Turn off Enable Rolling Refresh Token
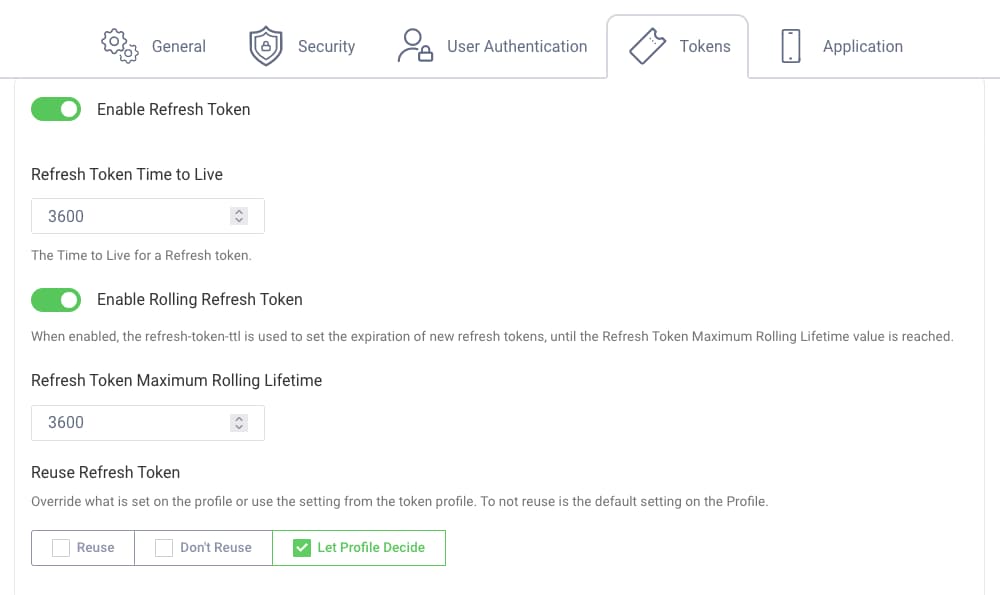The height and width of the screenshot is (595, 1000). [x=56, y=299]
